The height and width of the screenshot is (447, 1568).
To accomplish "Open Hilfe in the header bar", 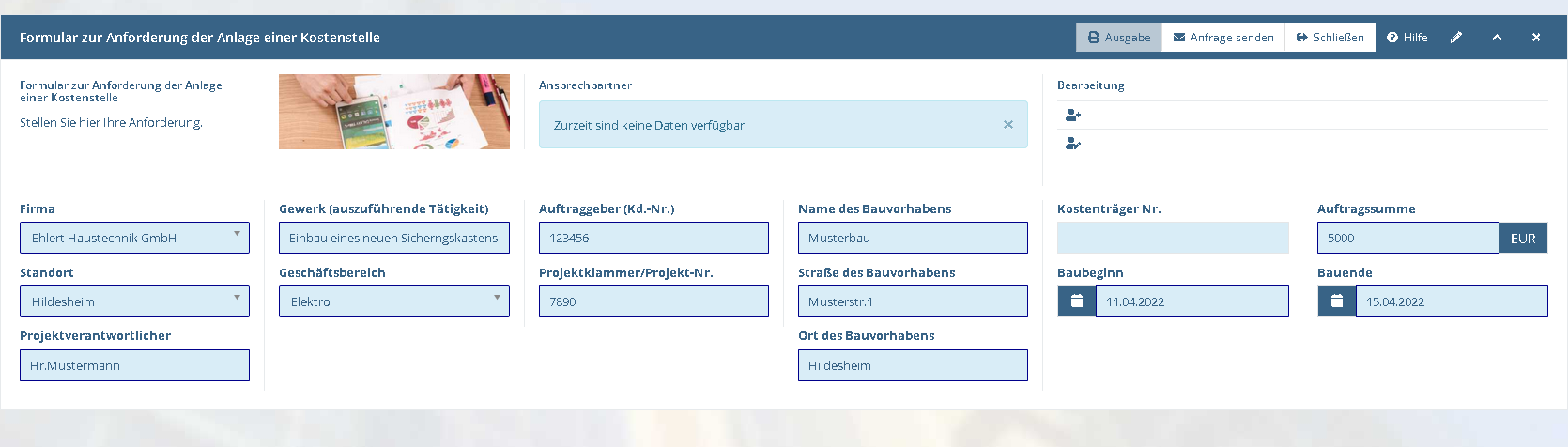I will [1407, 38].
